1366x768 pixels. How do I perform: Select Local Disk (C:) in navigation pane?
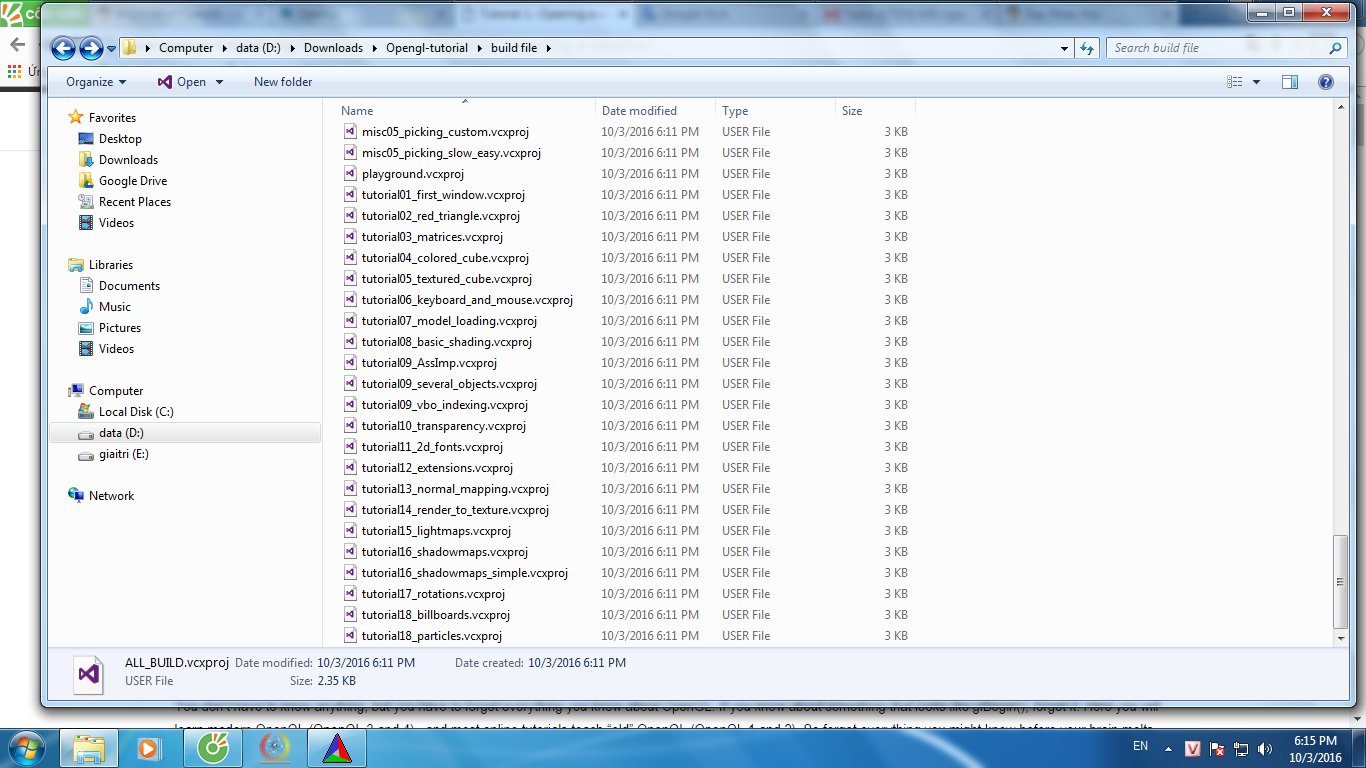point(136,412)
